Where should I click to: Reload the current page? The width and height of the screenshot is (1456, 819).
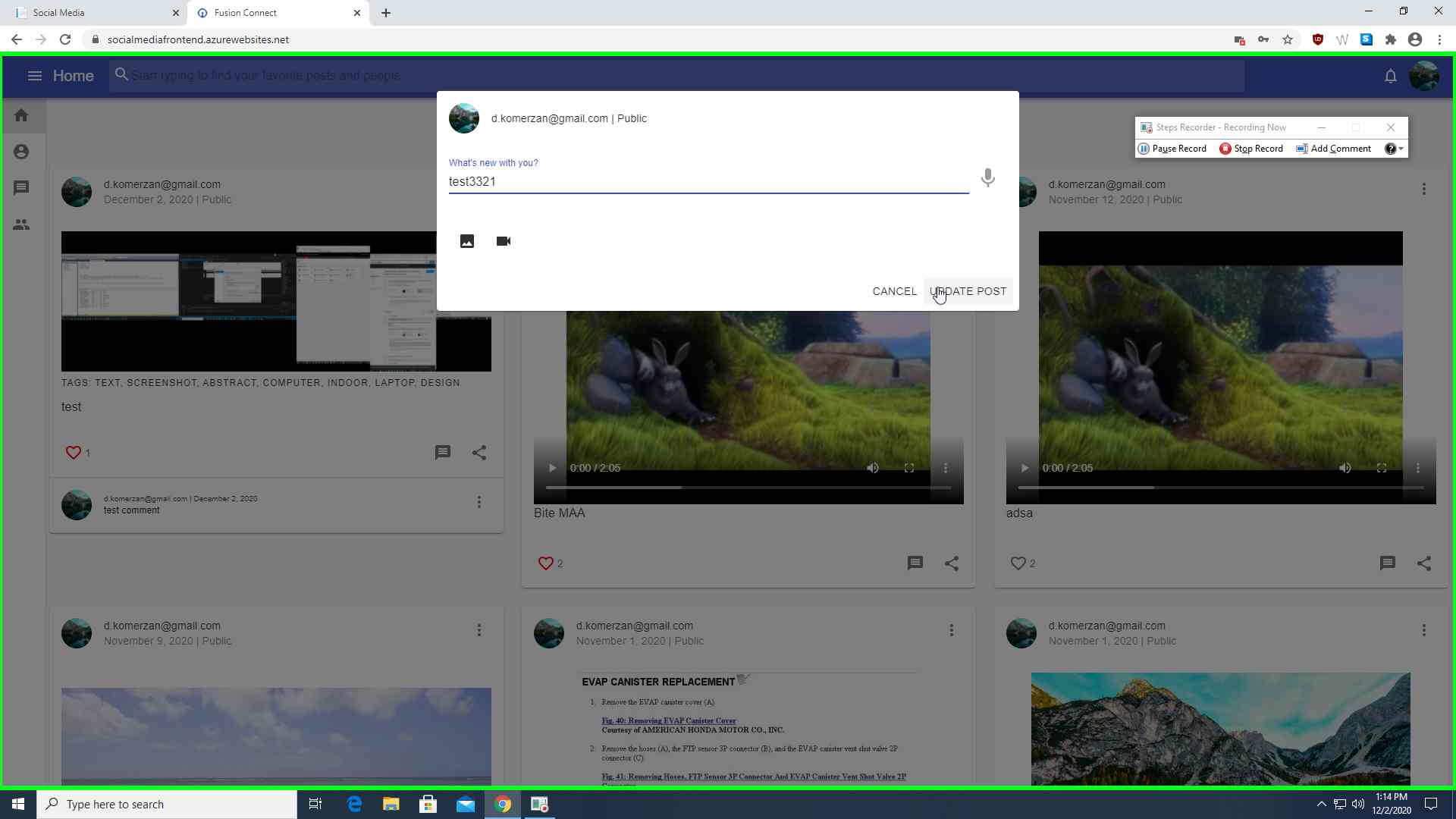[x=65, y=39]
